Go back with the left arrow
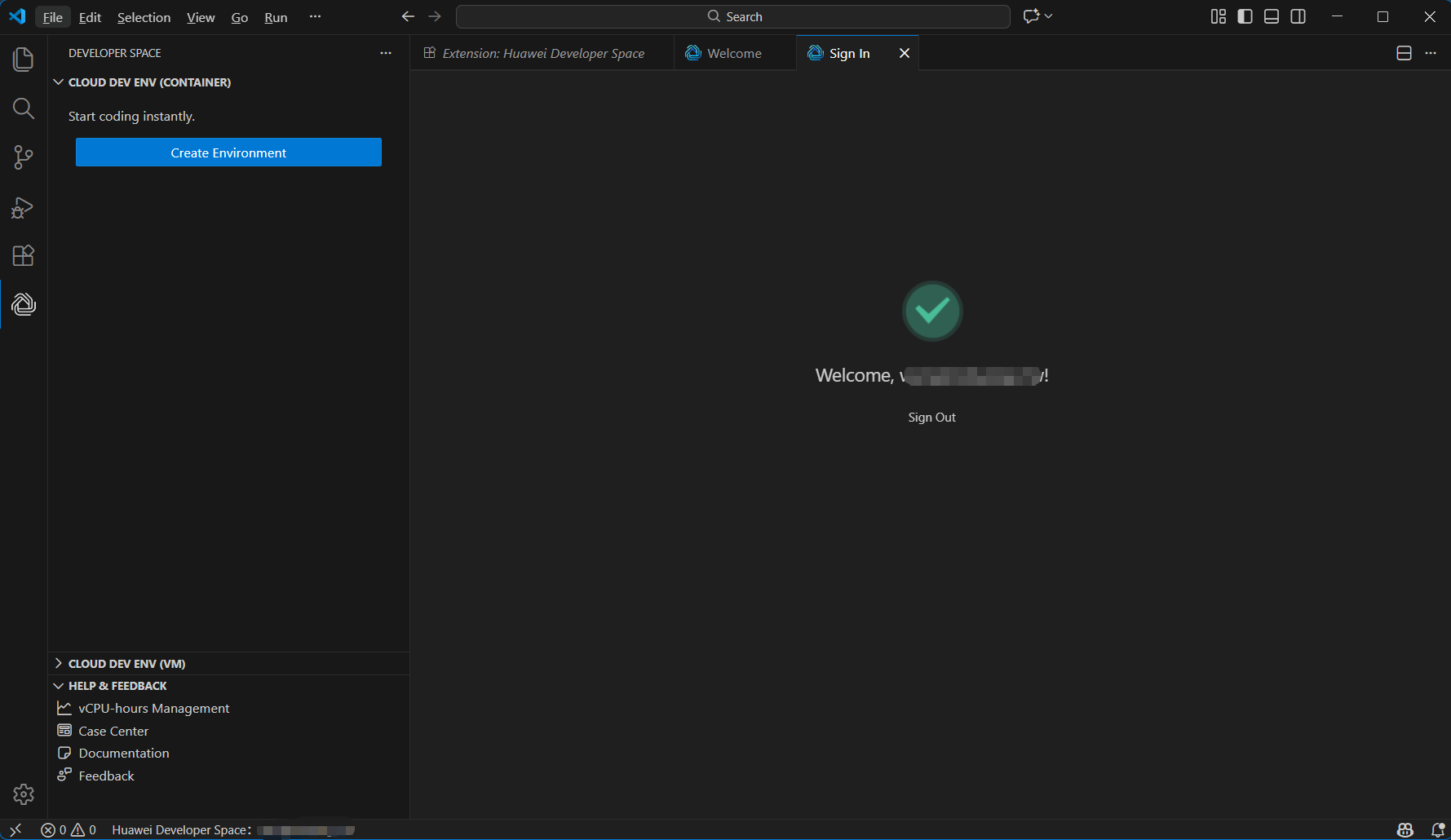 pyautogui.click(x=408, y=16)
